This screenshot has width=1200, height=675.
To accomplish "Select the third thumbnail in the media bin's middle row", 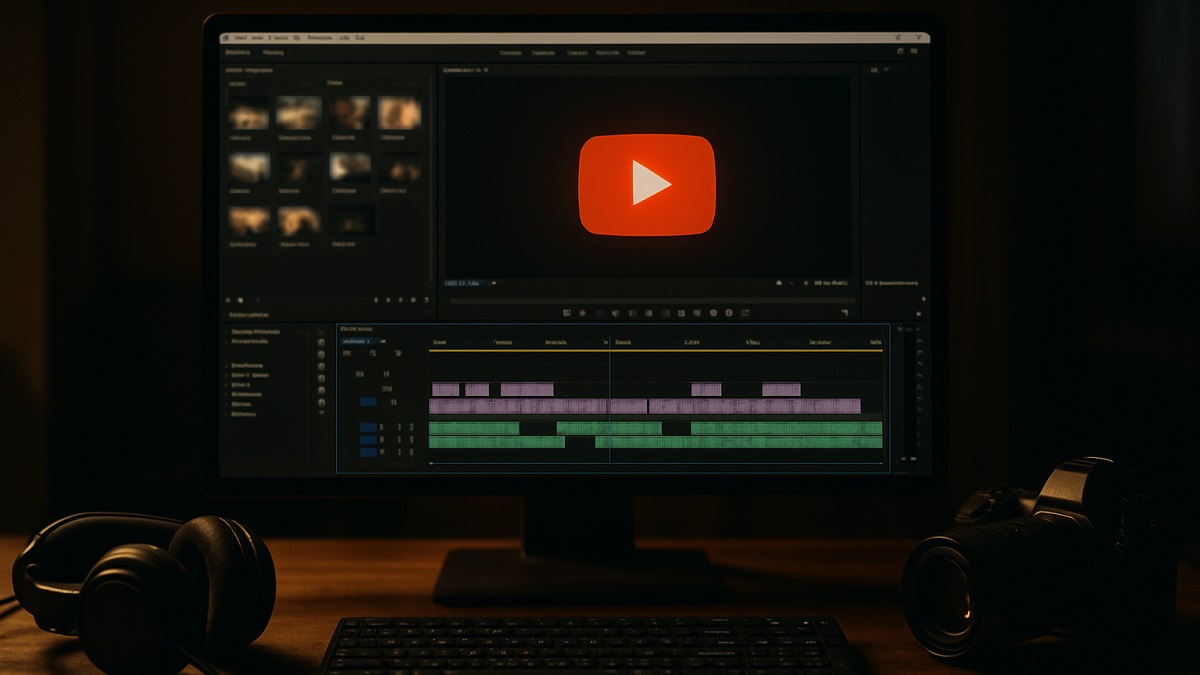I will point(351,167).
